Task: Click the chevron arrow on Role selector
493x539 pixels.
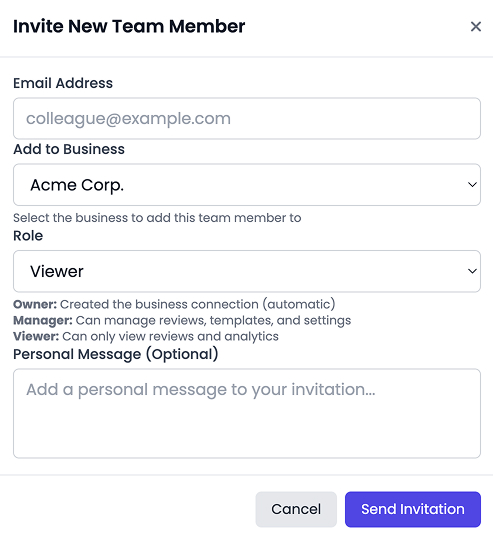Action: click(472, 272)
